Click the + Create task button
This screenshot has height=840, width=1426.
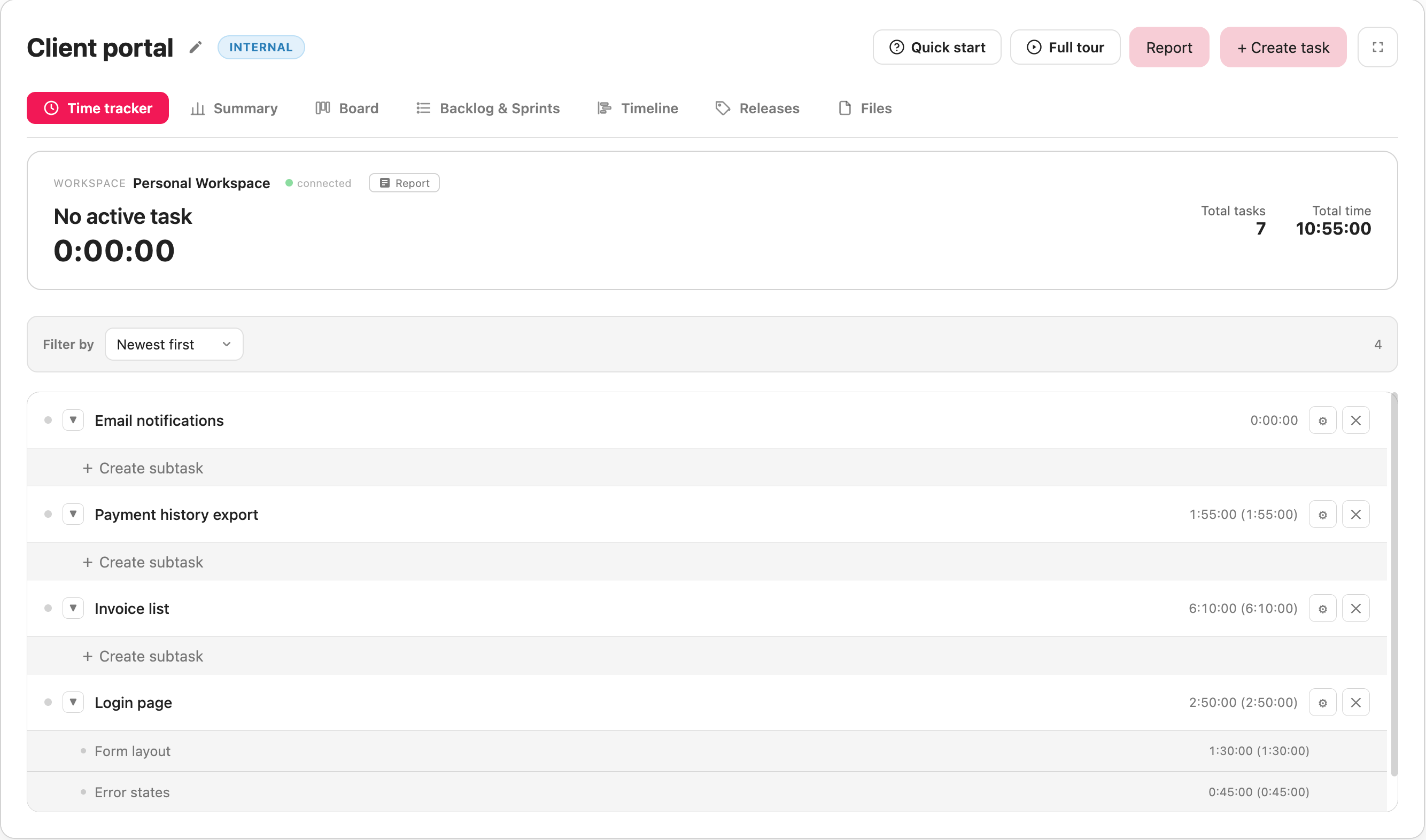tap(1283, 47)
